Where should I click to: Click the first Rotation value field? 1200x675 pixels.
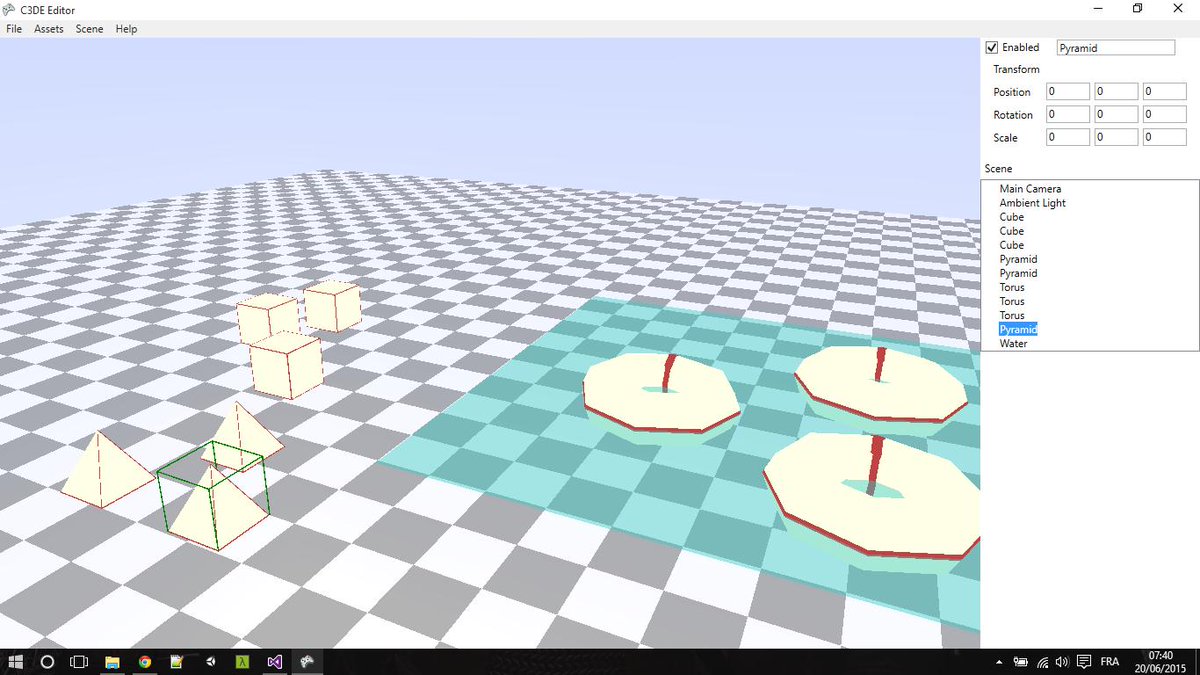(1067, 114)
